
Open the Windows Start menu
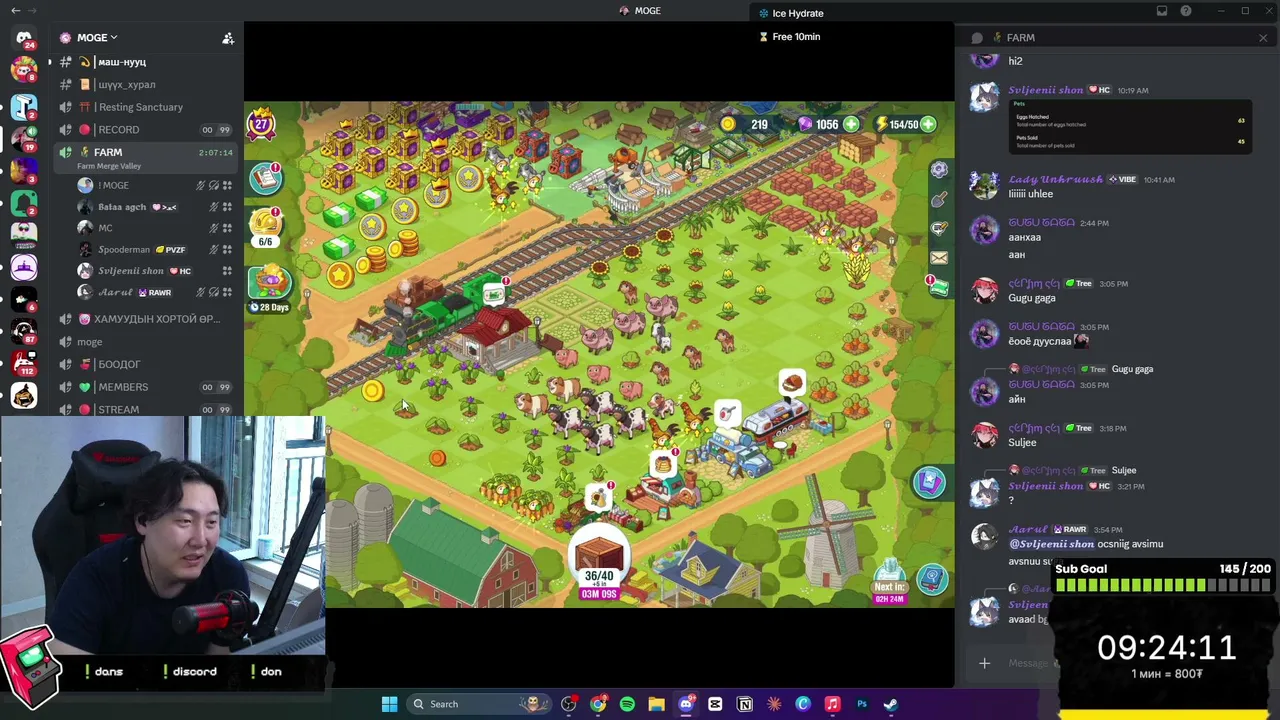(x=389, y=704)
